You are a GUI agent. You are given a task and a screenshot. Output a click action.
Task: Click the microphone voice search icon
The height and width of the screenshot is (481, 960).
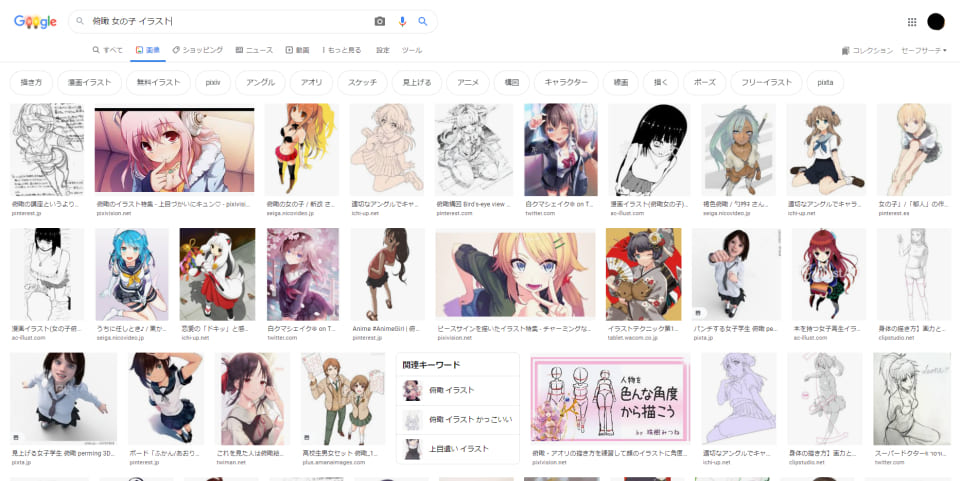(x=402, y=21)
